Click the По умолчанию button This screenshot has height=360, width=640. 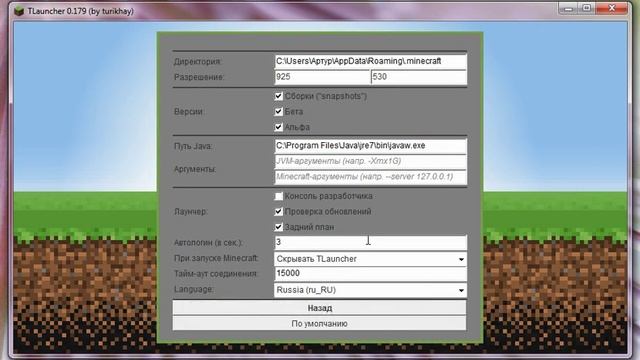(319, 323)
